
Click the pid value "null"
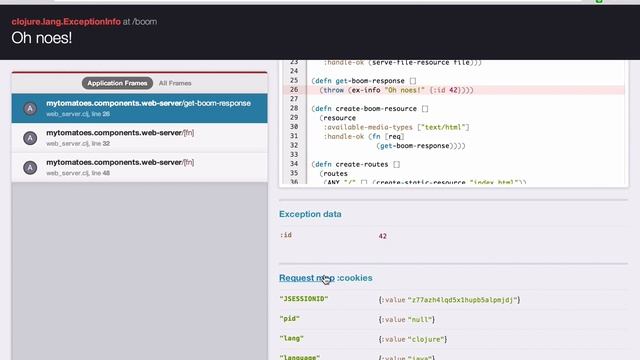407,320
